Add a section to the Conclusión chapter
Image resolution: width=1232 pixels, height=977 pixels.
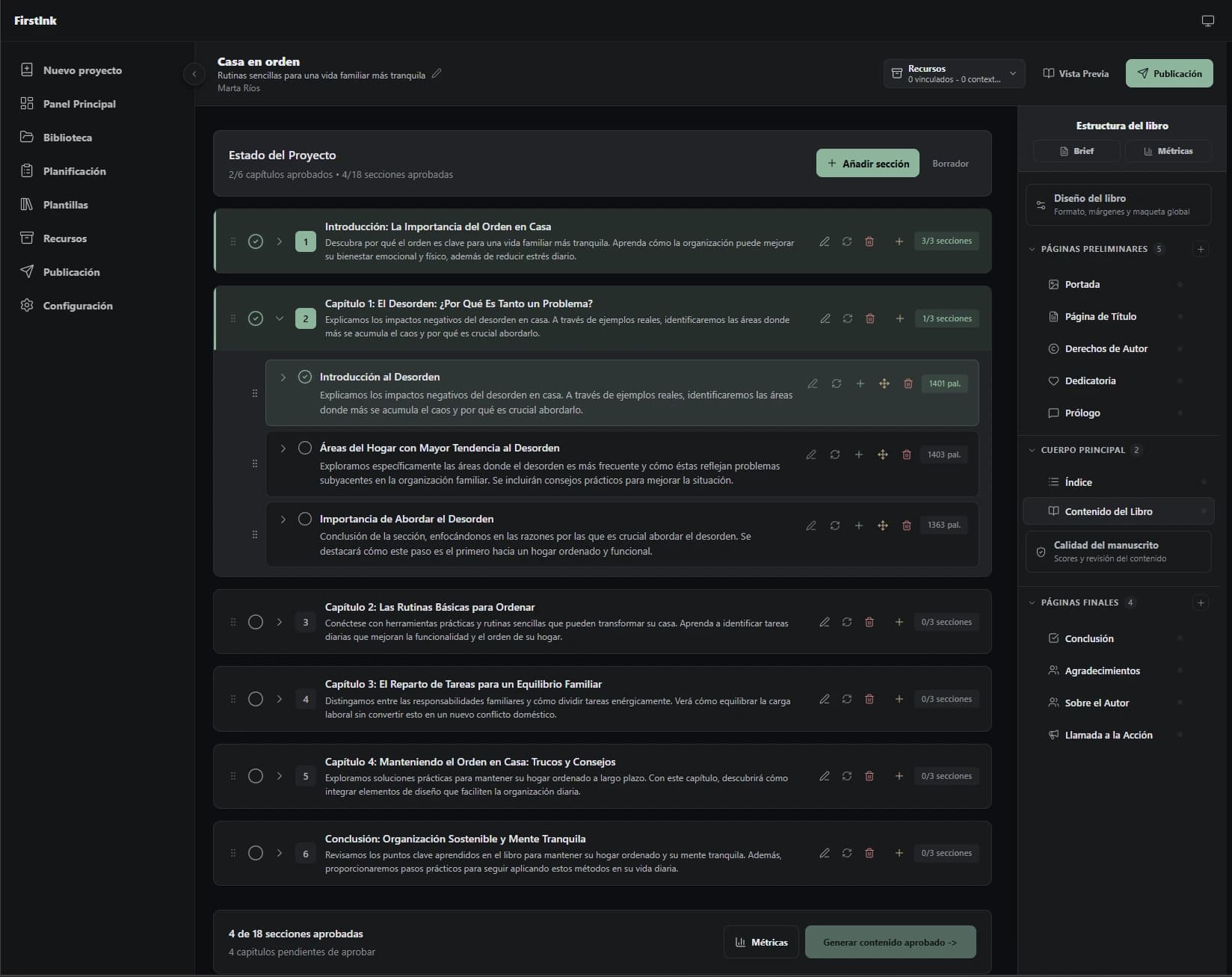(899, 853)
